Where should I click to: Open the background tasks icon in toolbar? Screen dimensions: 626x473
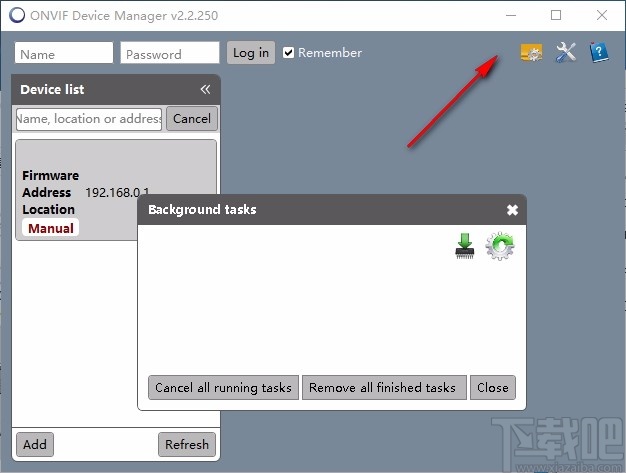[x=531, y=52]
